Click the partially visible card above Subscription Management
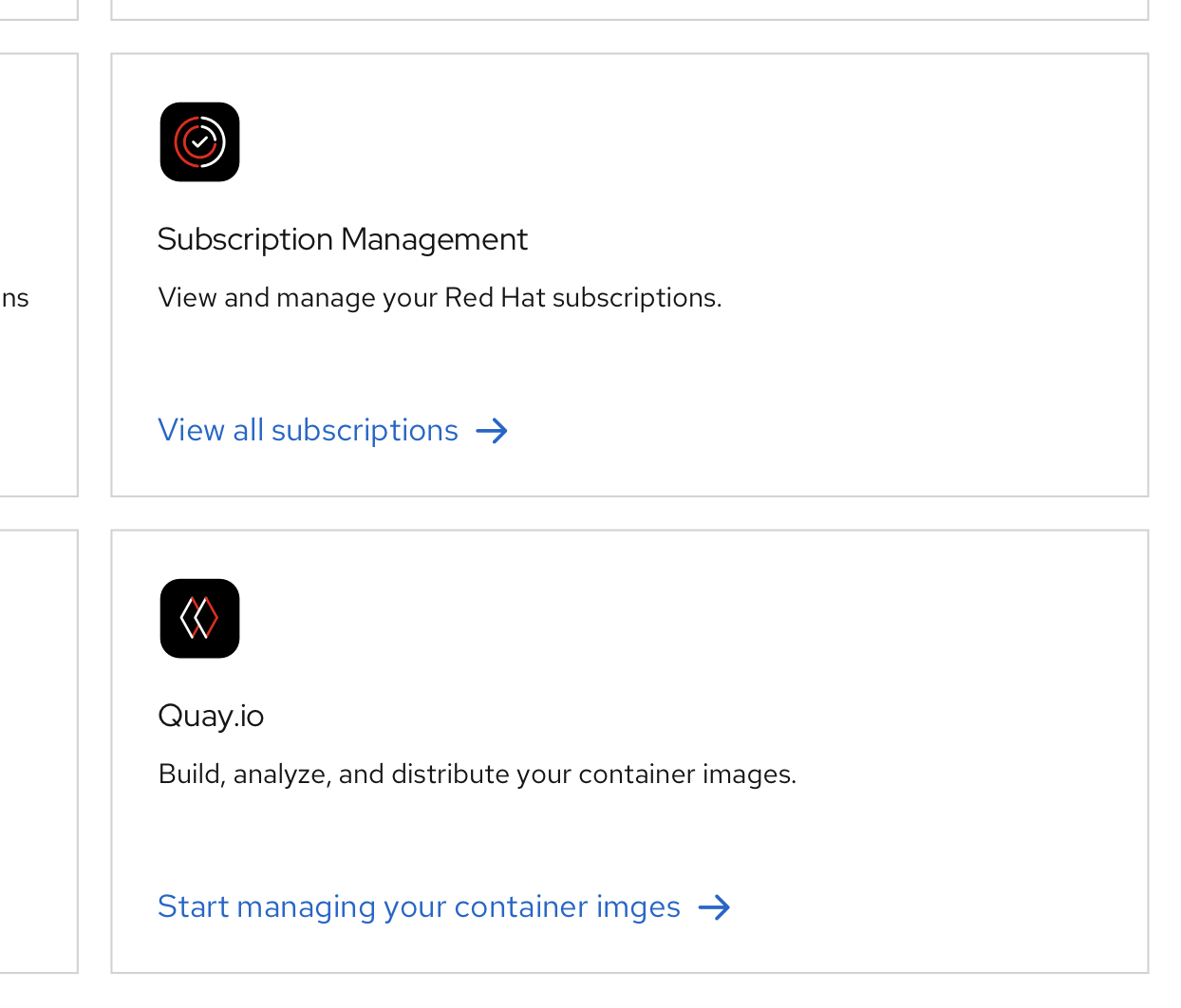 point(628,9)
